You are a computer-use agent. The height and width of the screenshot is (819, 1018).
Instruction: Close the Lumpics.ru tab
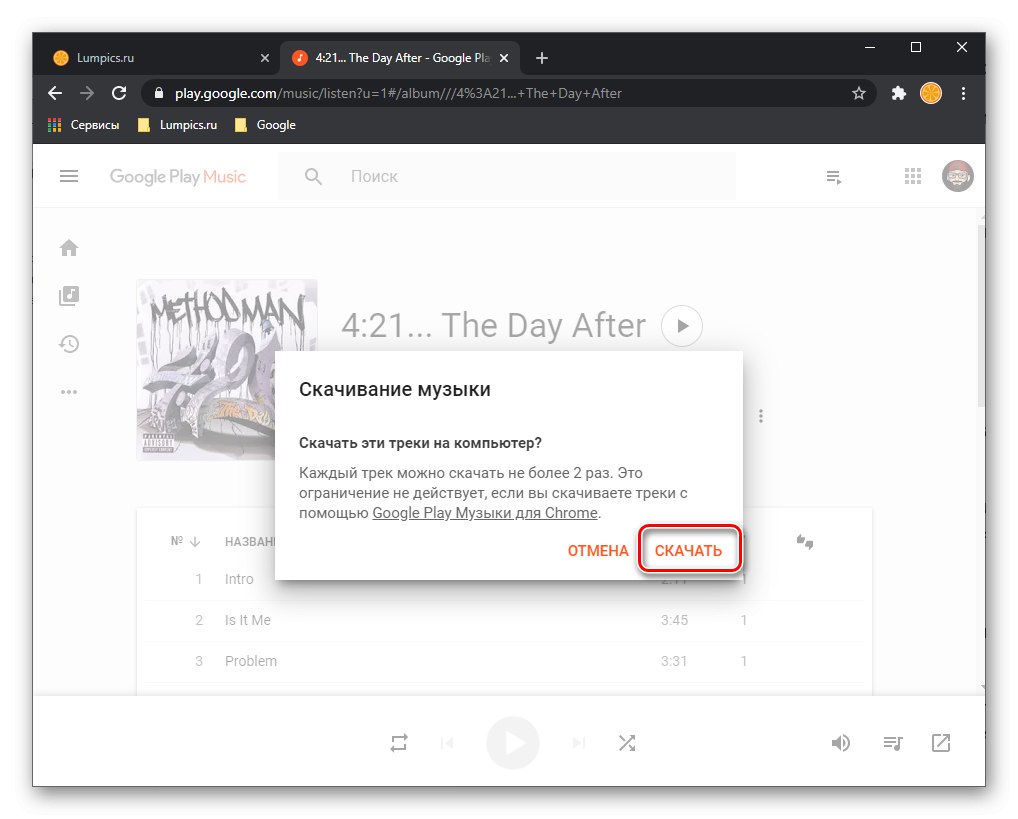pos(265,58)
